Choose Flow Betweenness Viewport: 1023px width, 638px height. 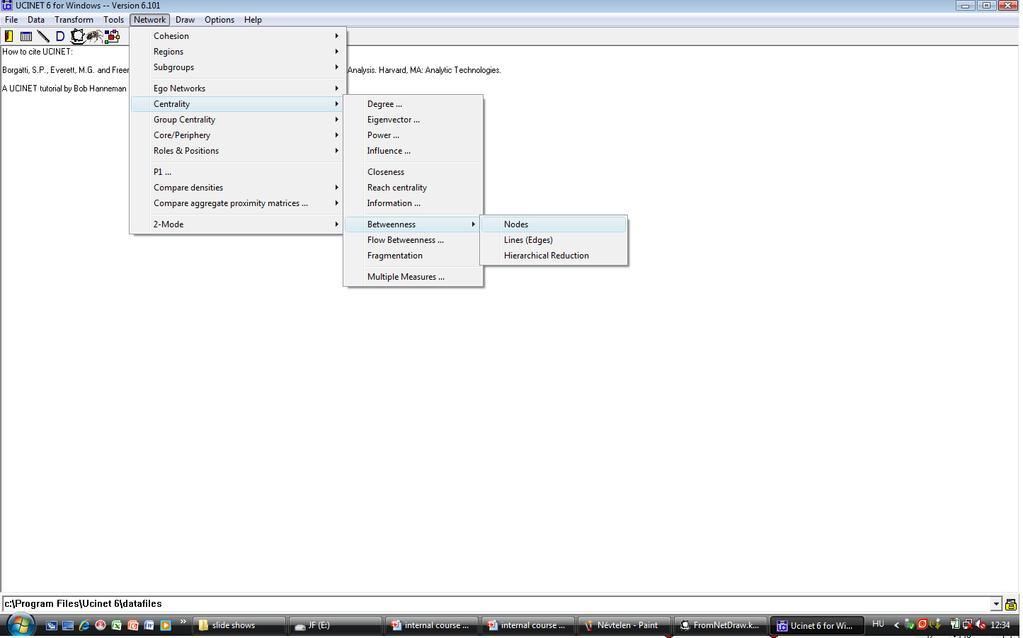coord(414,240)
